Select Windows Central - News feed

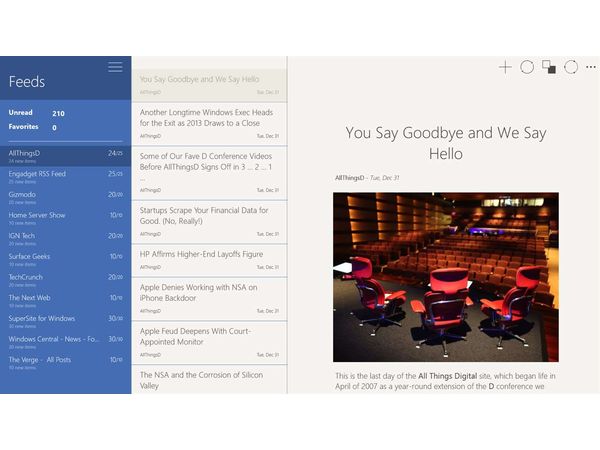66,342
